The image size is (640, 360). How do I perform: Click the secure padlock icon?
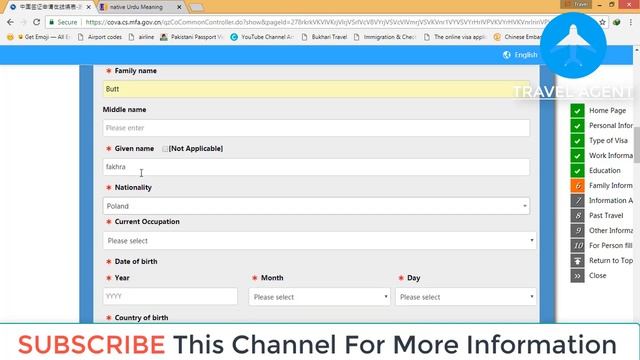(51, 22)
